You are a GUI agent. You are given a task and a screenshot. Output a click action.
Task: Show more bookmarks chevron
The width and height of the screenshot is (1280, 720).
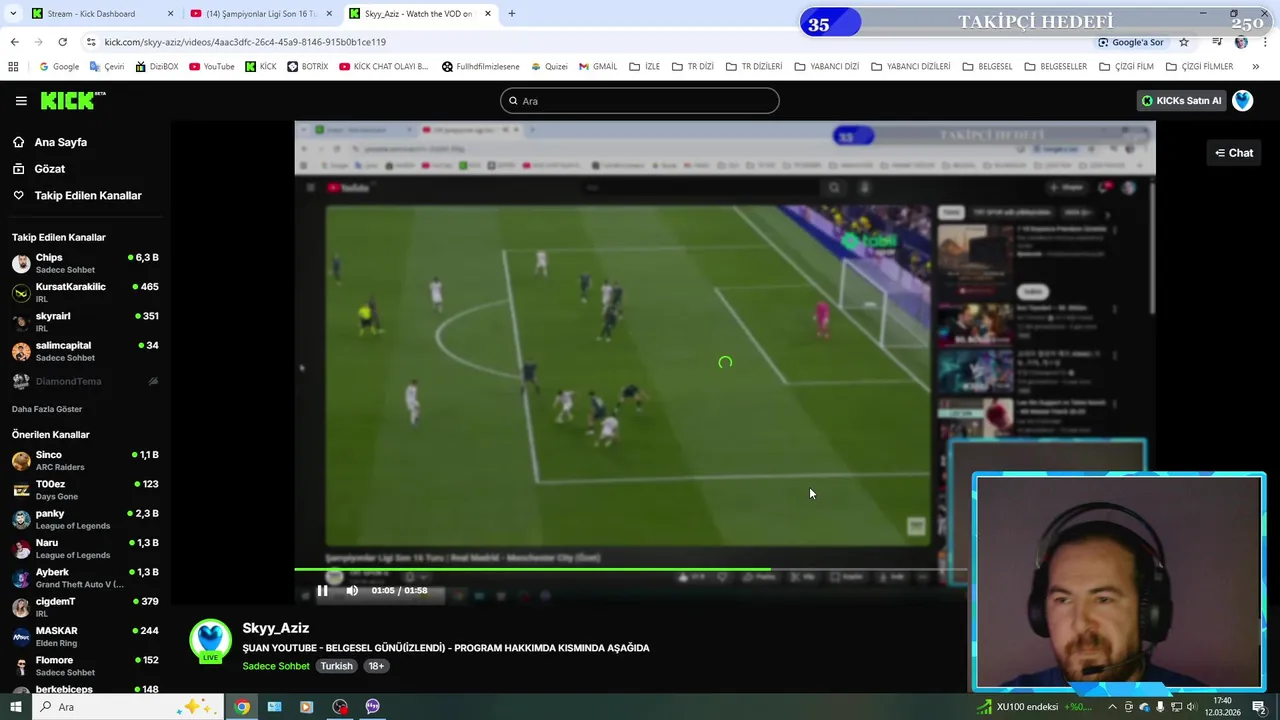[1256, 67]
